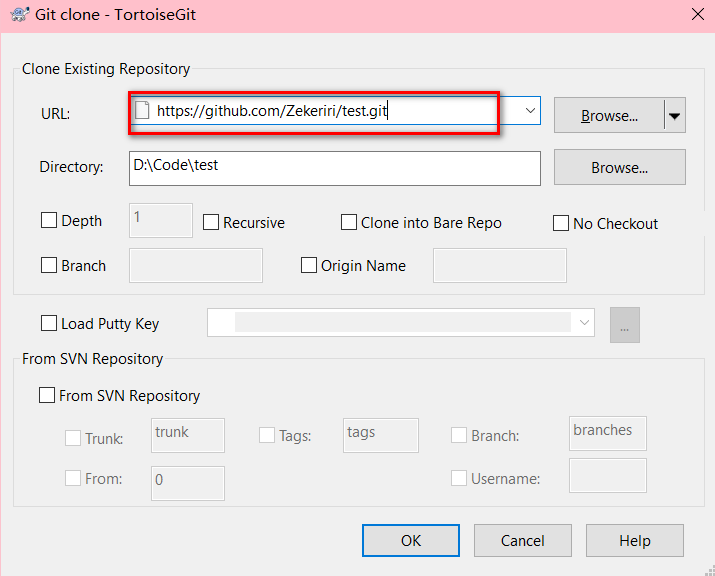Cancel the Git clone dialog
Image resolution: width=715 pixels, height=576 pixels.
[x=523, y=540]
